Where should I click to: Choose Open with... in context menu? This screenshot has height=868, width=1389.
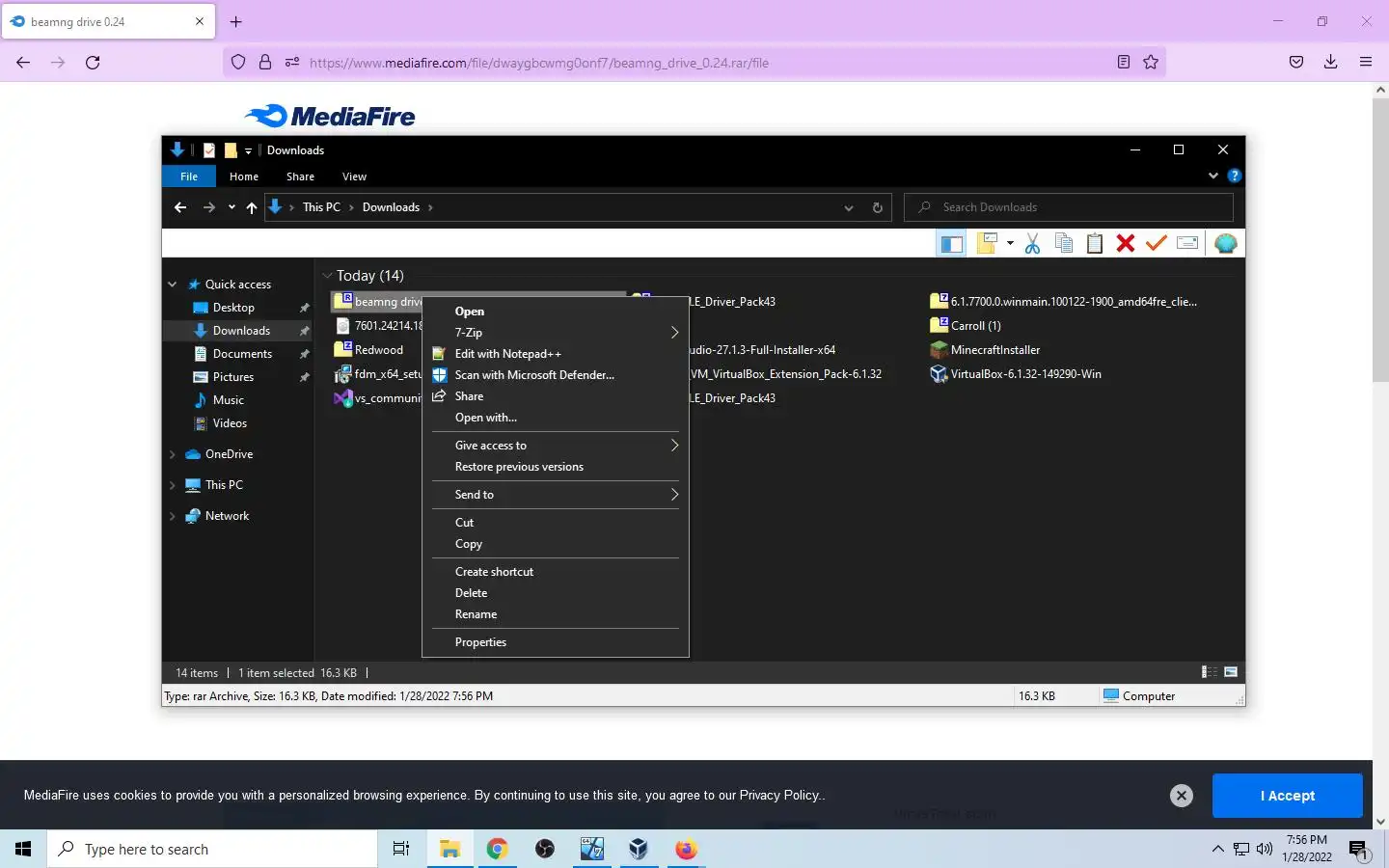click(x=556, y=418)
